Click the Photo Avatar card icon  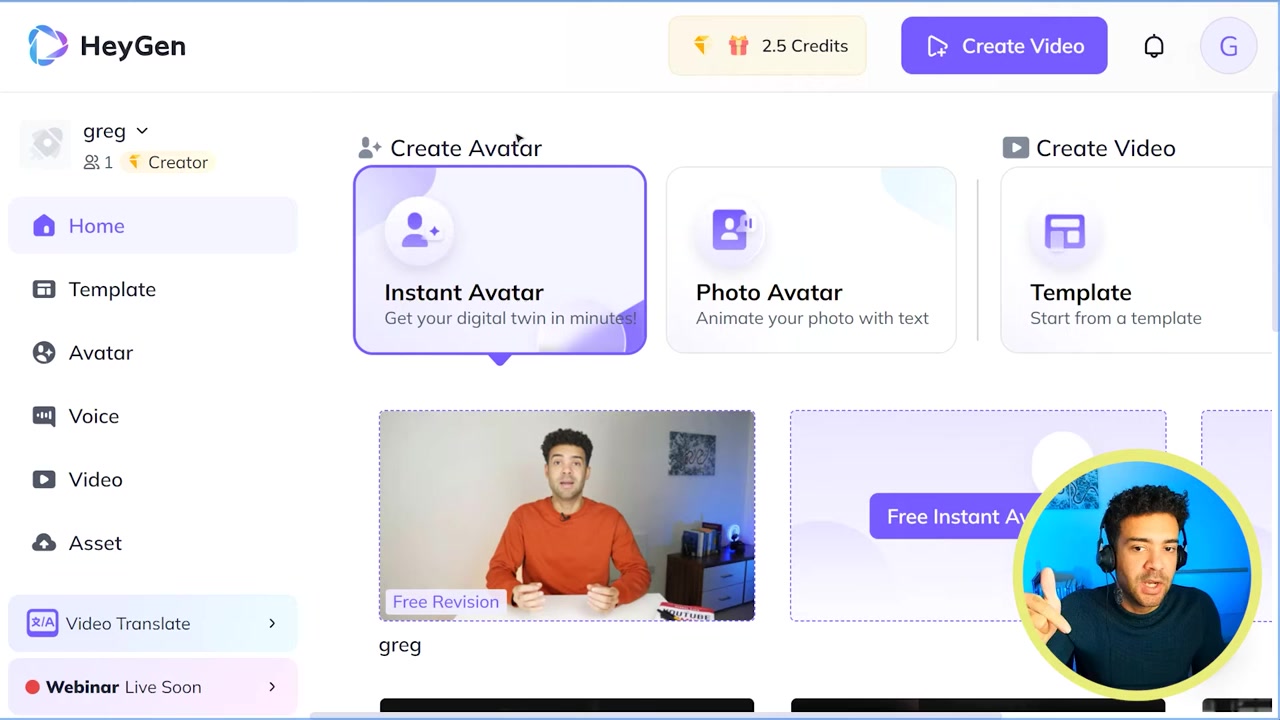pos(732,230)
